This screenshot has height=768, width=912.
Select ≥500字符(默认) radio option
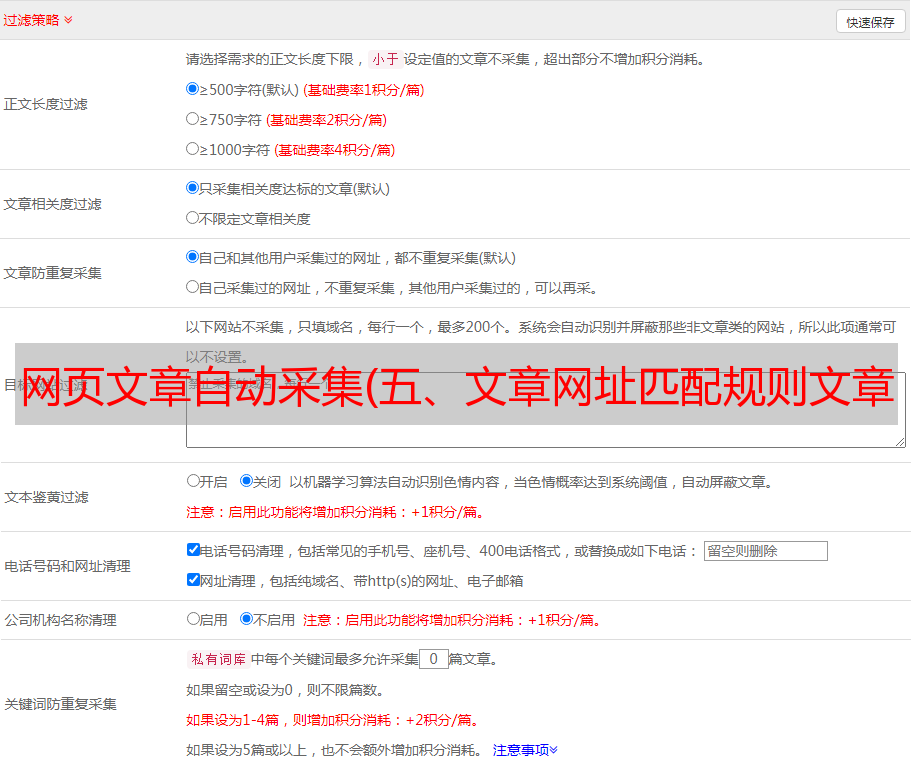click(193, 89)
